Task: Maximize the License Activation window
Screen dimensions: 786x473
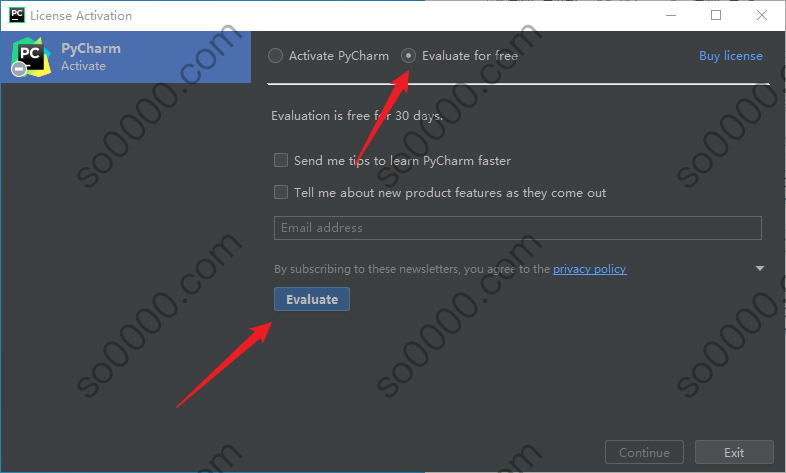Action: [716, 16]
